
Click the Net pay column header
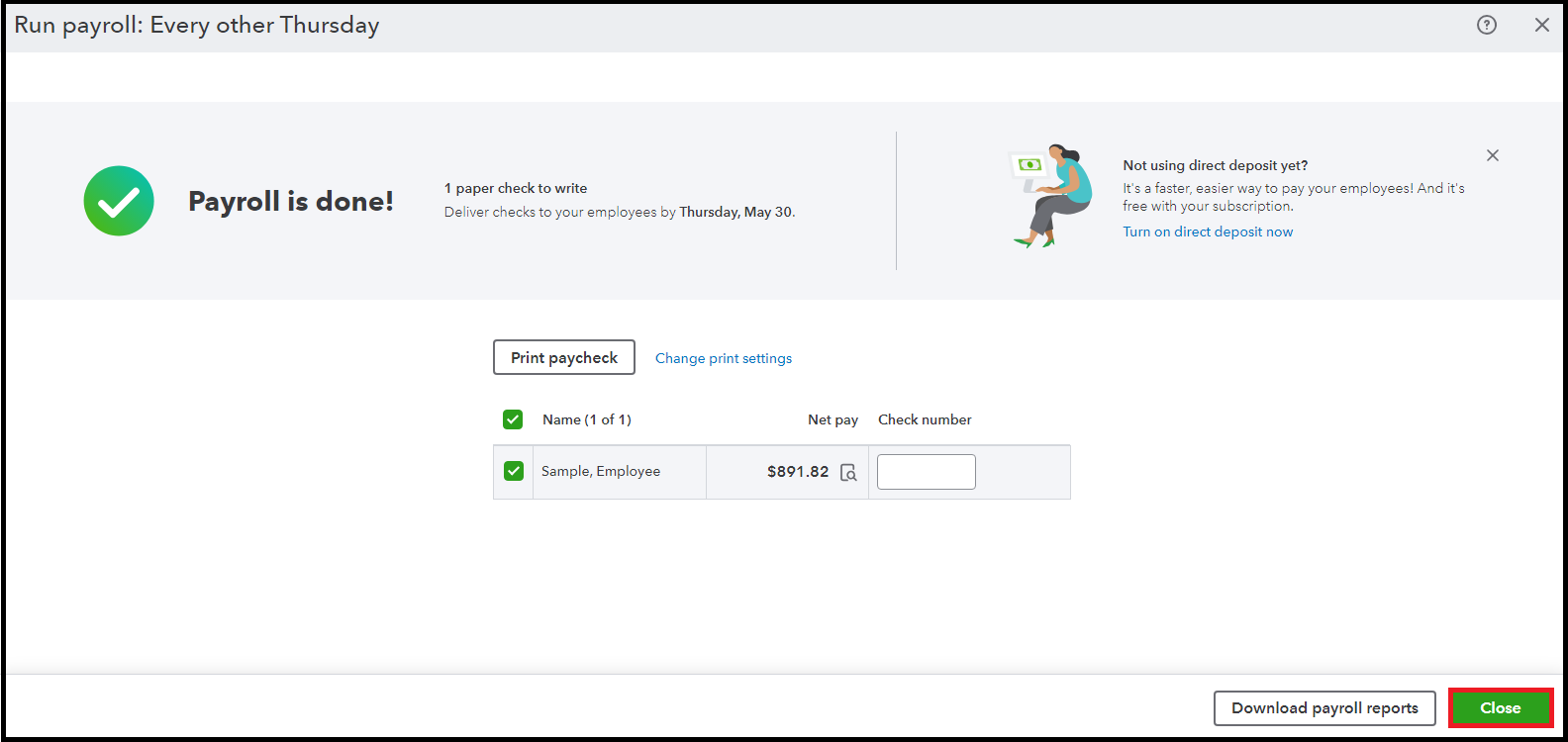(x=833, y=419)
